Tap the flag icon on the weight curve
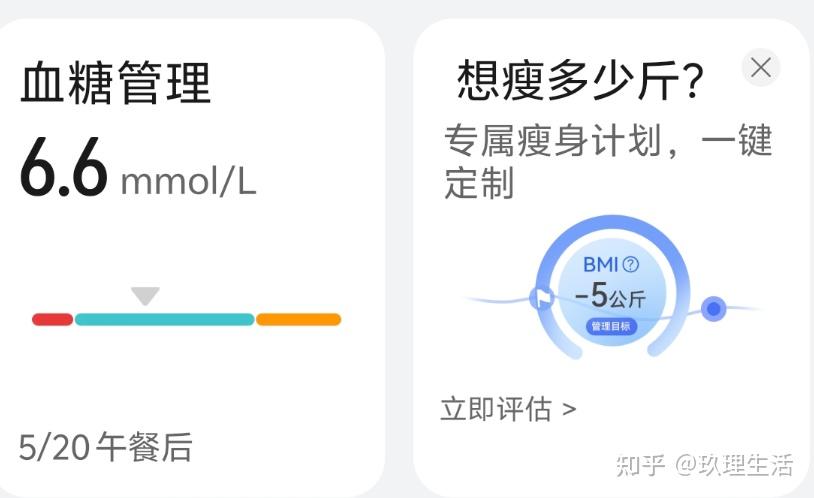Image resolution: width=814 pixels, height=498 pixels. [x=542, y=298]
